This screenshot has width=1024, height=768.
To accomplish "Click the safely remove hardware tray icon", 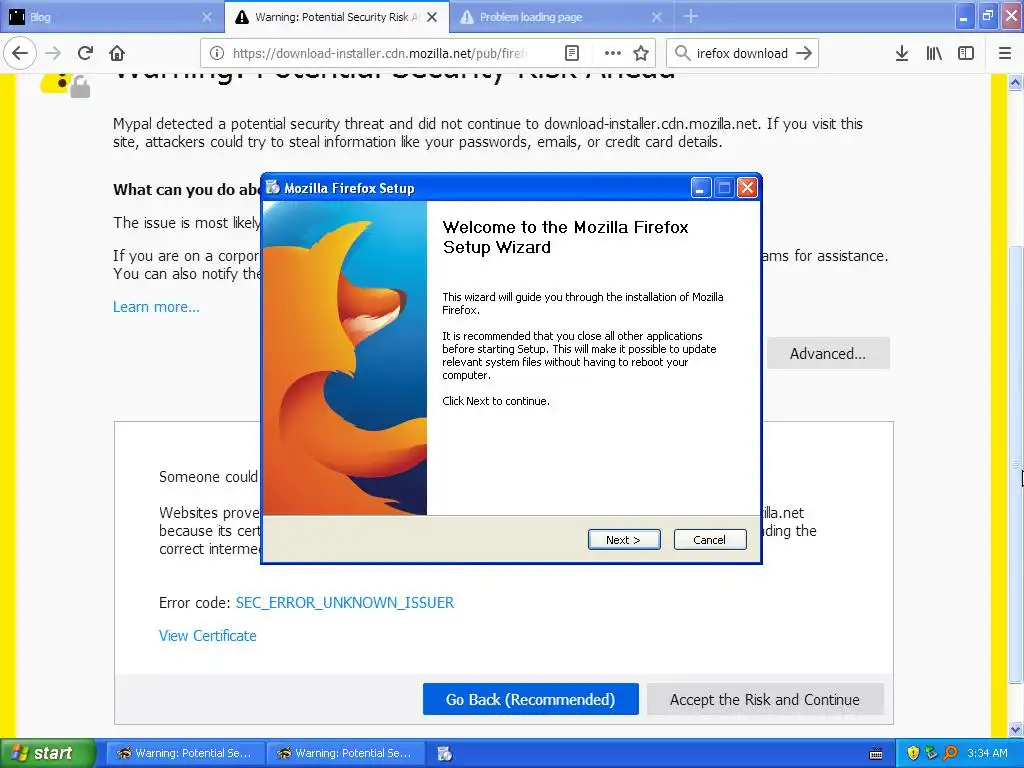I will [932, 753].
